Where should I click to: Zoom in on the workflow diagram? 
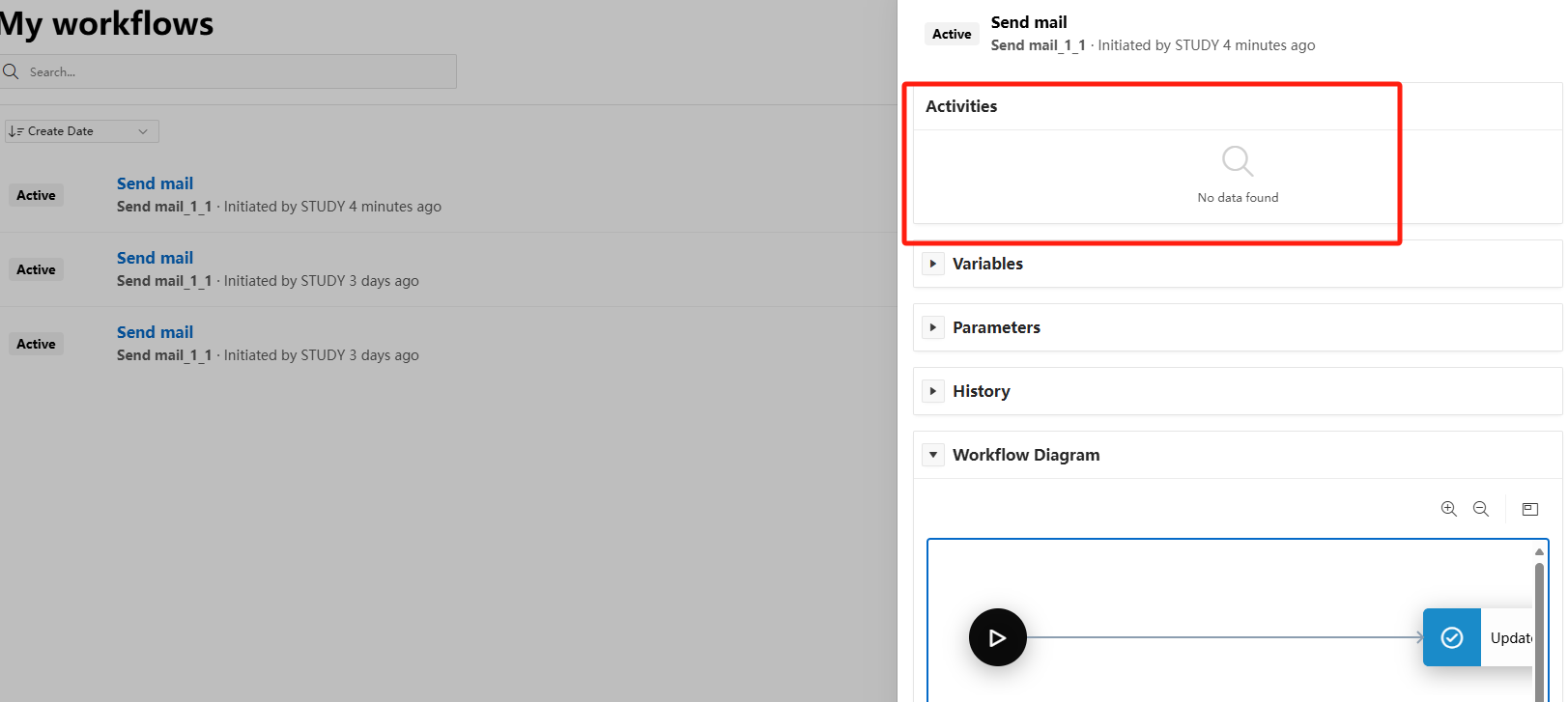[x=1448, y=509]
